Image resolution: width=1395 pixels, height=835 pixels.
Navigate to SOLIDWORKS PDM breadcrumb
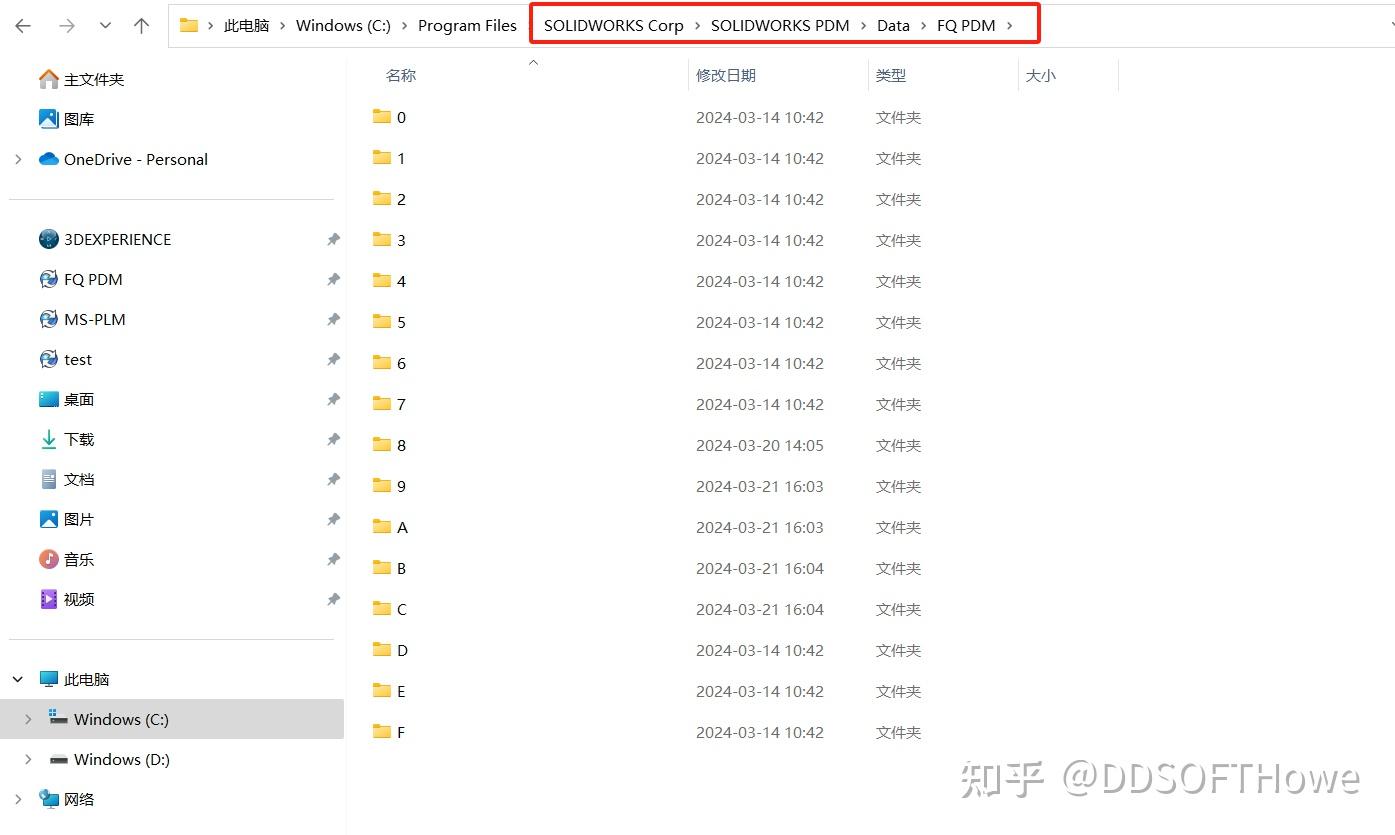(x=780, y=26)
